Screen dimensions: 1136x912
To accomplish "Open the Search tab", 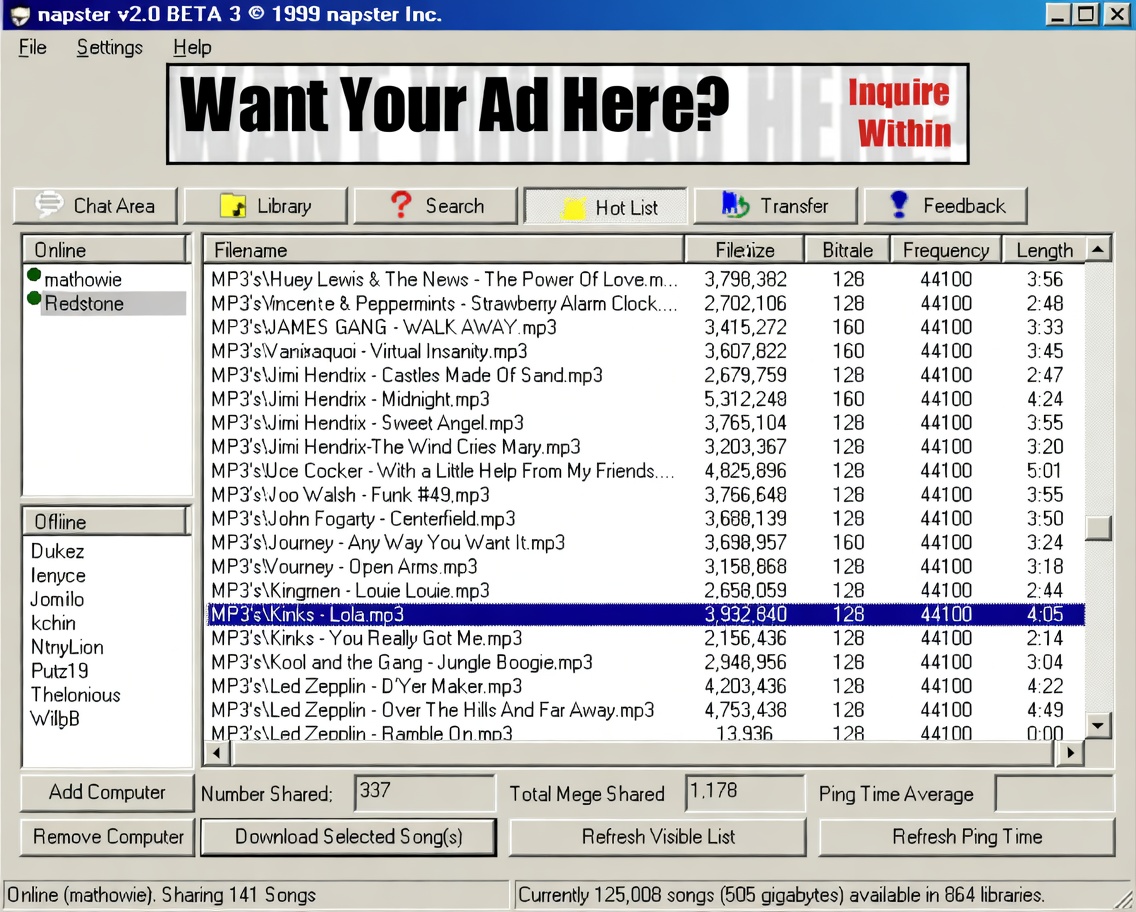I will [x=436, y=206].
